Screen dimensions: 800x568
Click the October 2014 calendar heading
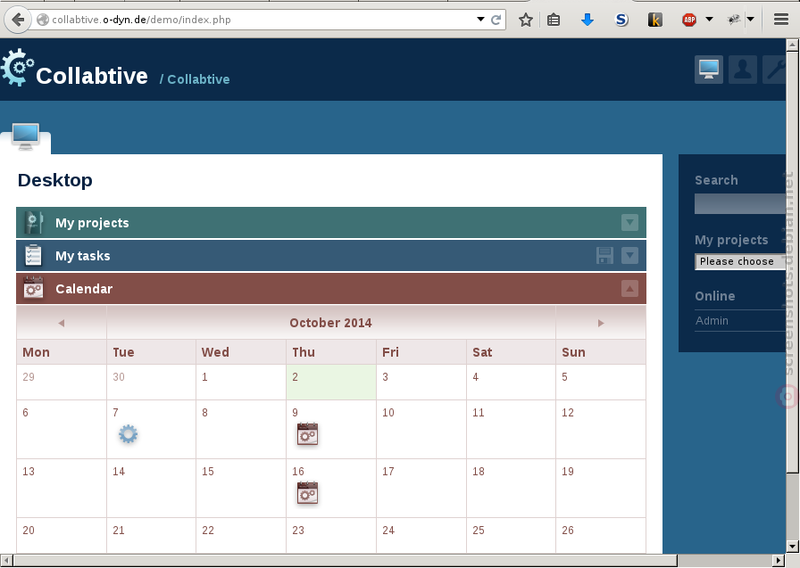331,323
